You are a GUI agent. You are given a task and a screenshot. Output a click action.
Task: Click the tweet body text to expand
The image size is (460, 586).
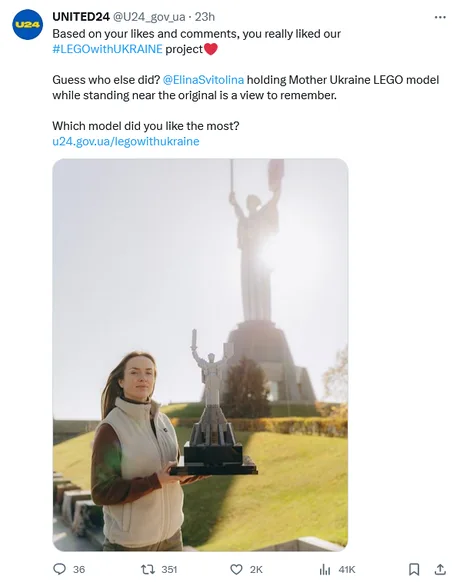click(x=246, y=87)
